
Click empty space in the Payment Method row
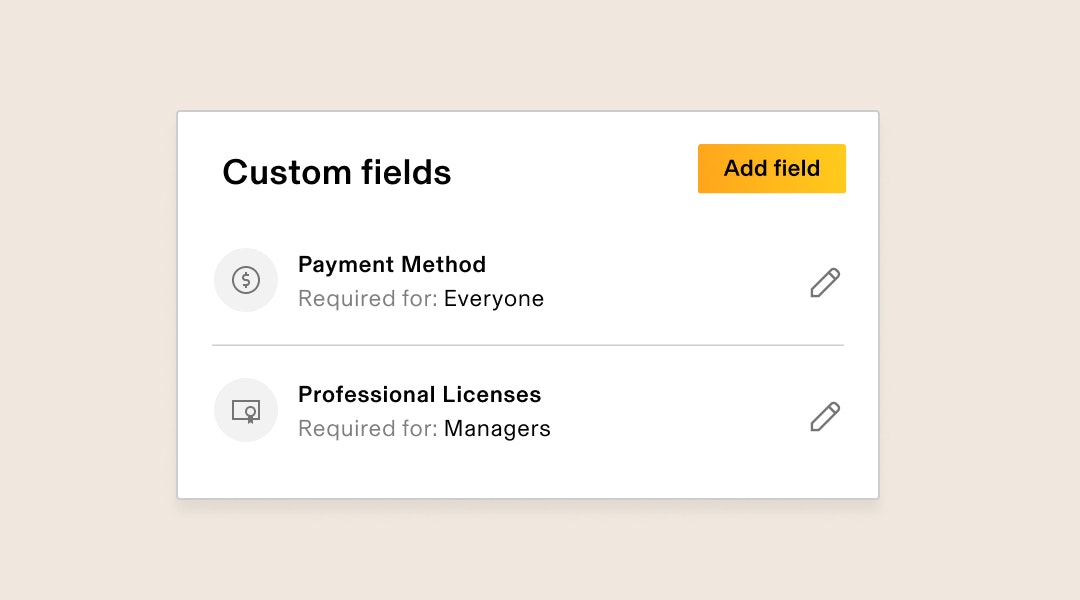675,282
